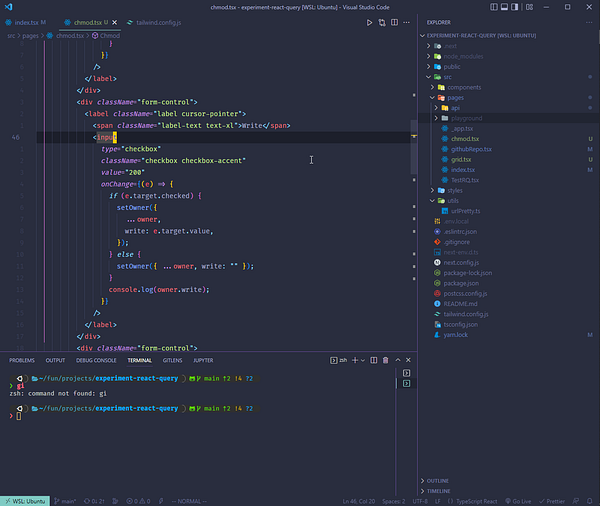This screenshot has height=506, width=600.
Task: Open editor More Actions ellipsis
Action: click(x=406, y=23)
